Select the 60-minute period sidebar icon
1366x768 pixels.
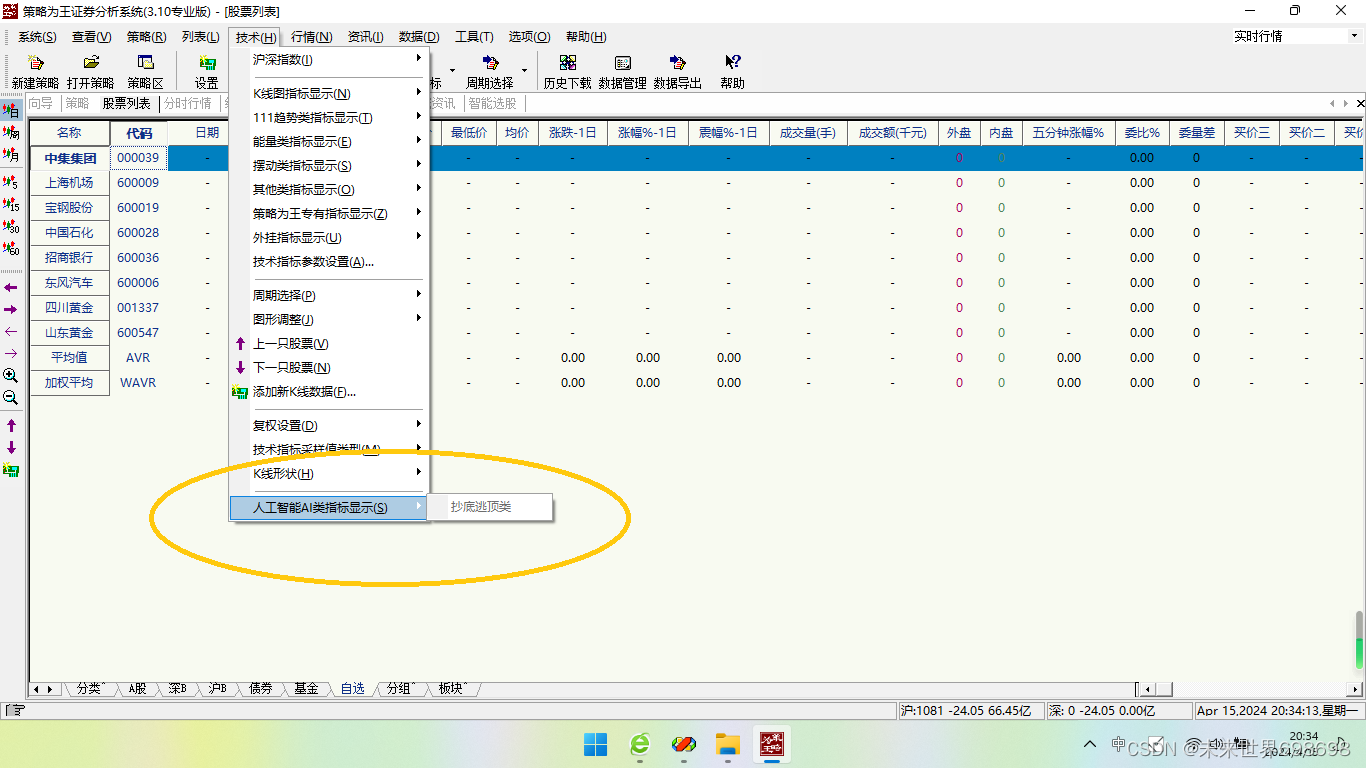point(11,250)
